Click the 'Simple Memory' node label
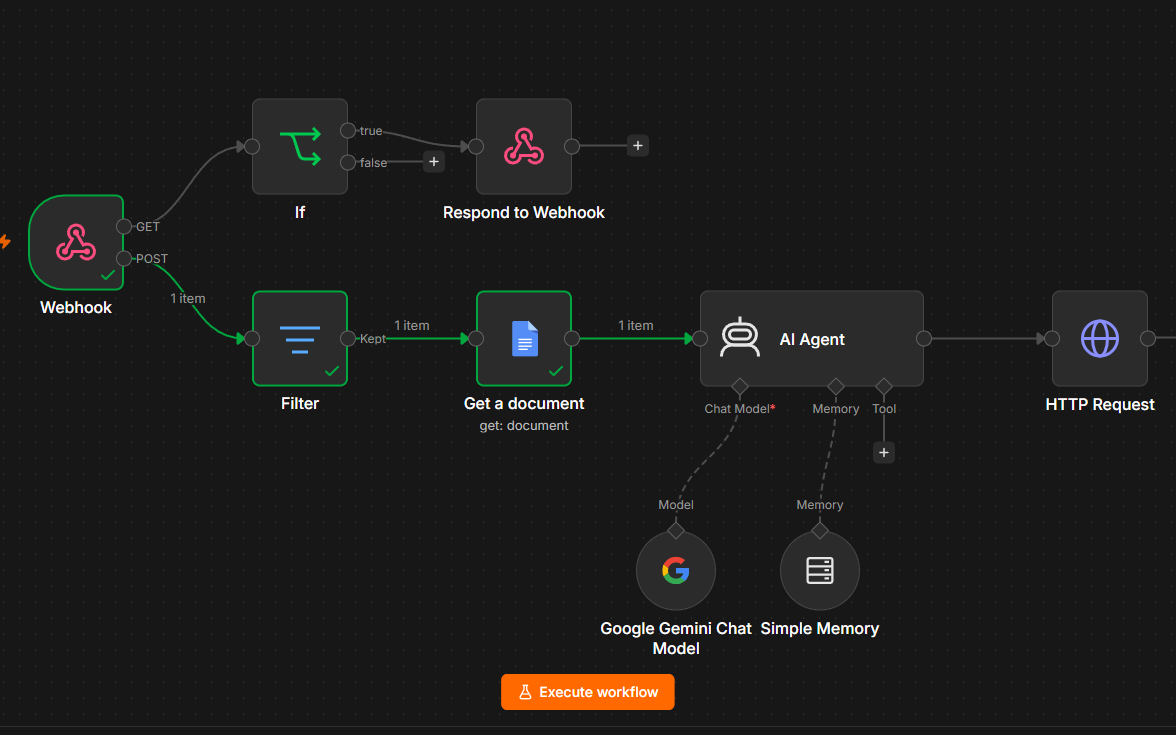The width and height of the screenshot is (1176, 735). (x=820, y=628)
